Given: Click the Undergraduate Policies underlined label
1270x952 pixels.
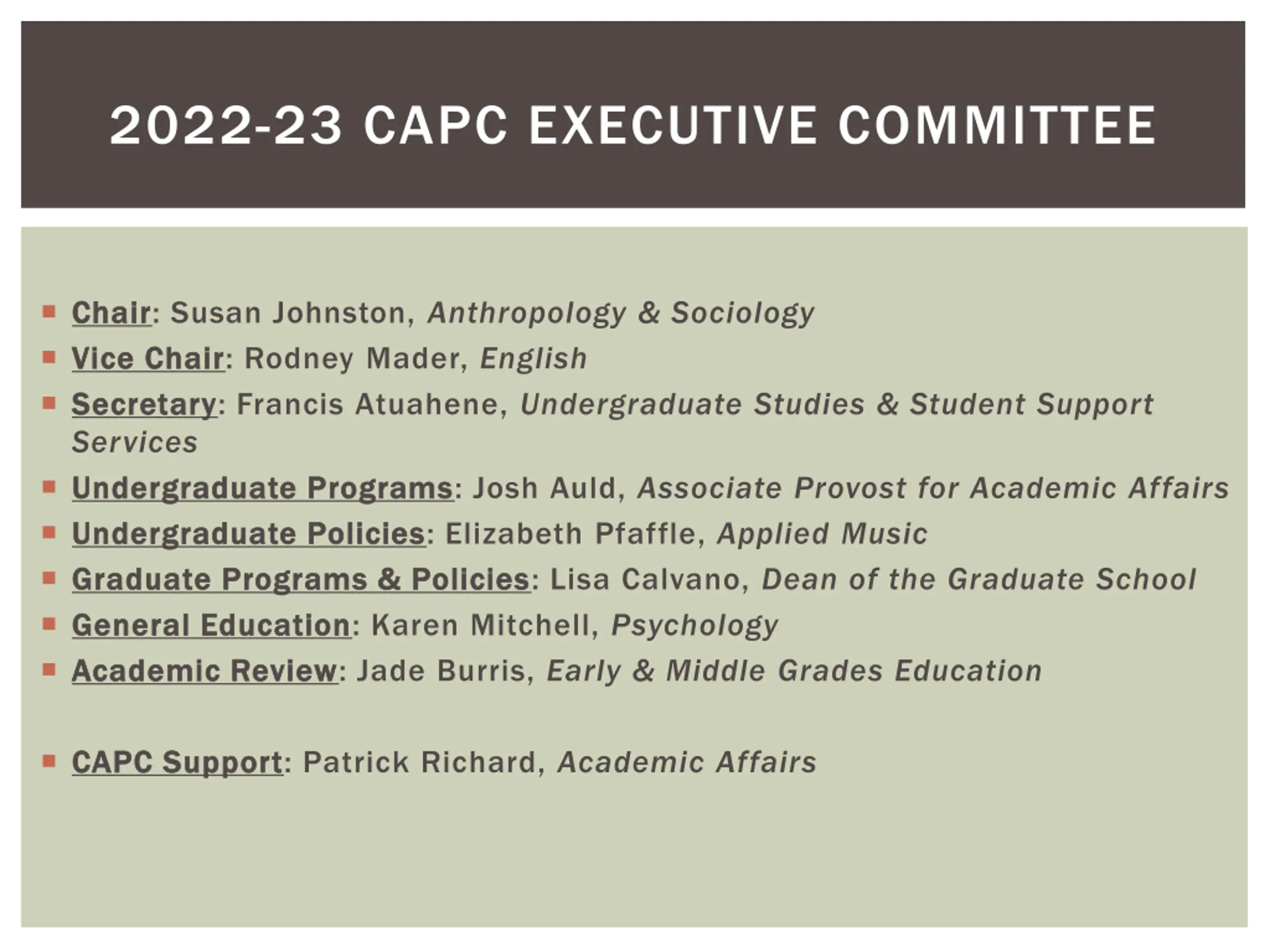Looking at the screenshot, I should click(x=249, y=534).
